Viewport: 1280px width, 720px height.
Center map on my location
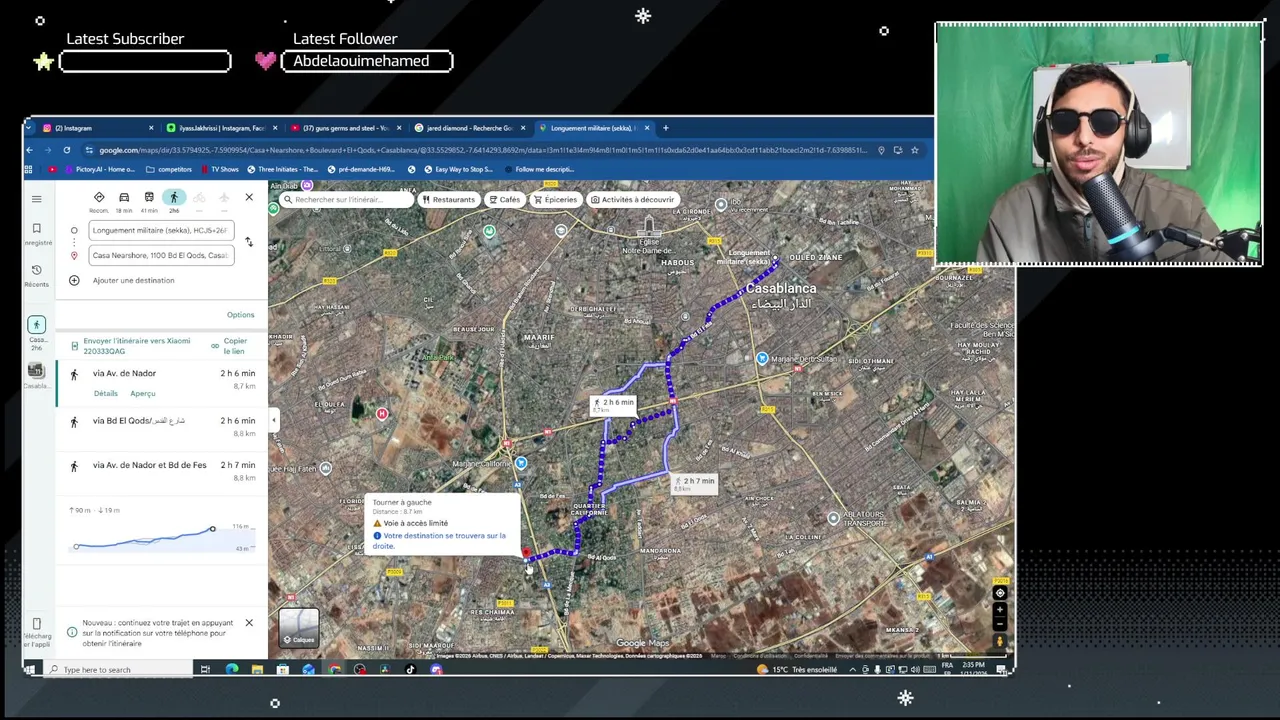[x=999, y=593]
